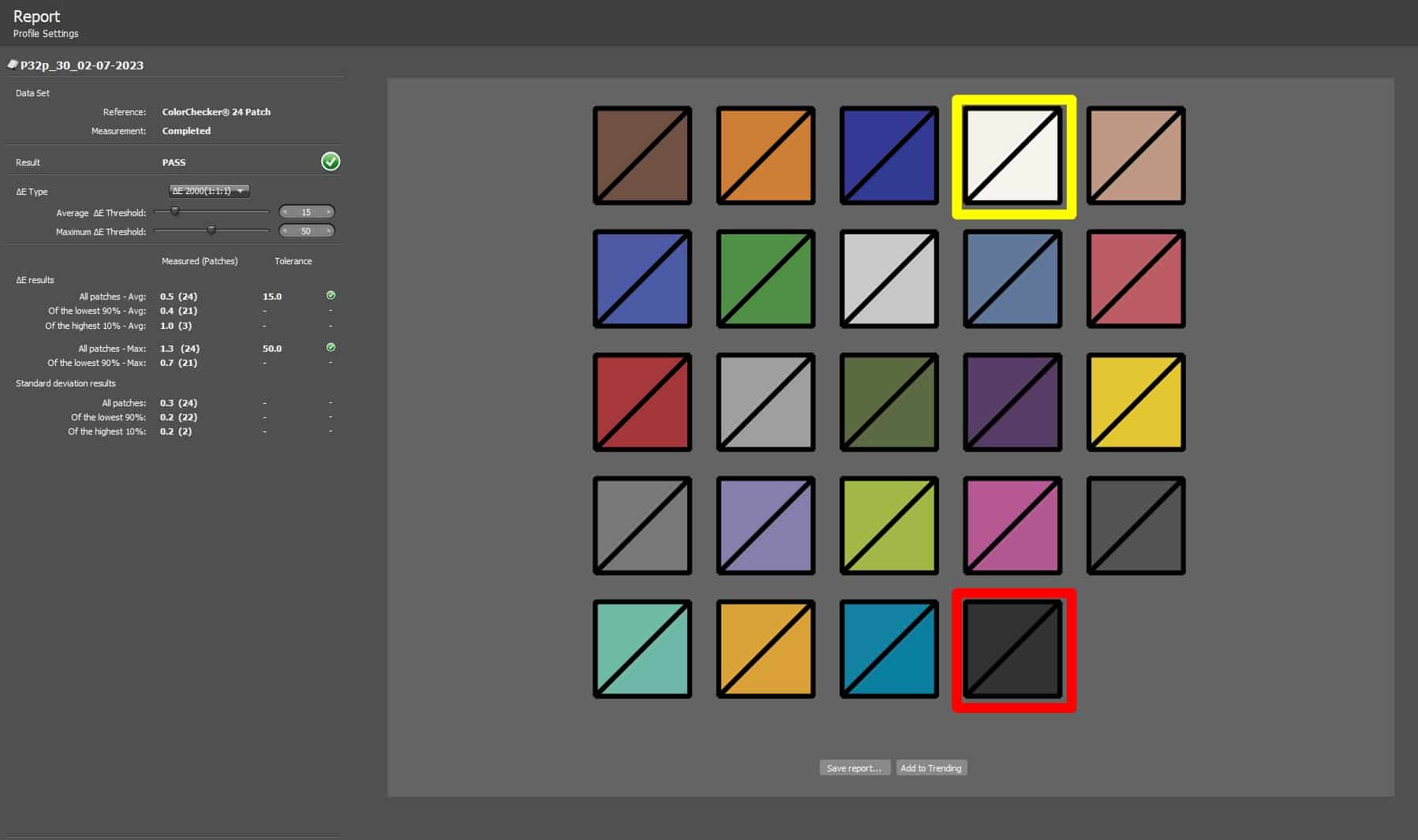Click the Add to Trending button
The width and height of the screenshot is (1418, 840).
(x=931, y=768)
